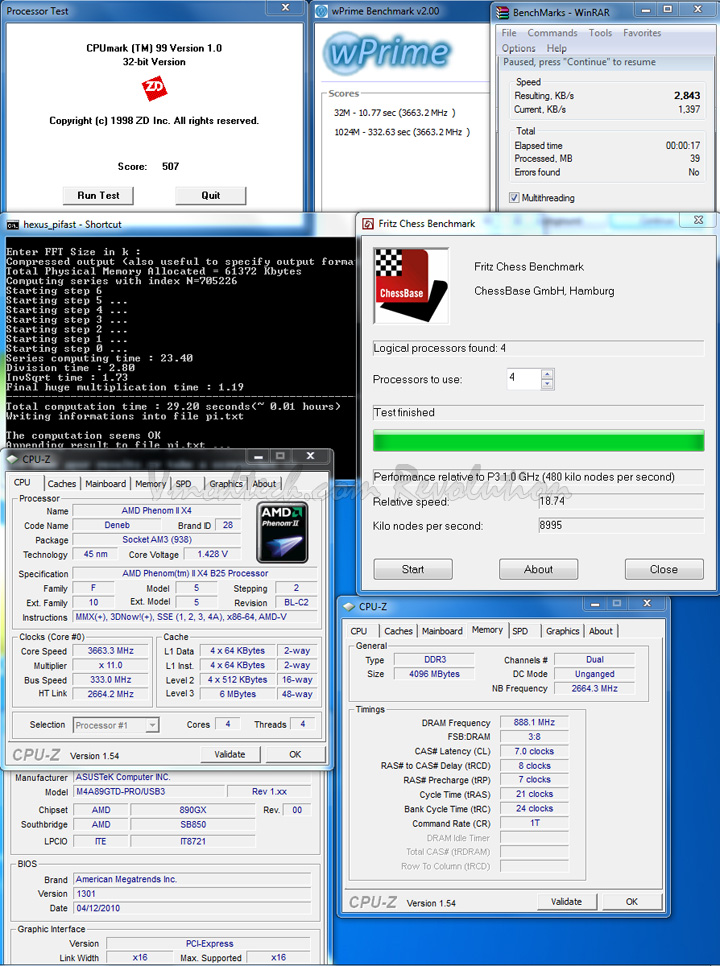This screenshot has height=966, width=720.
Task: Select Caches tab in CPU-Z Memory window
Action: [398, 631]
